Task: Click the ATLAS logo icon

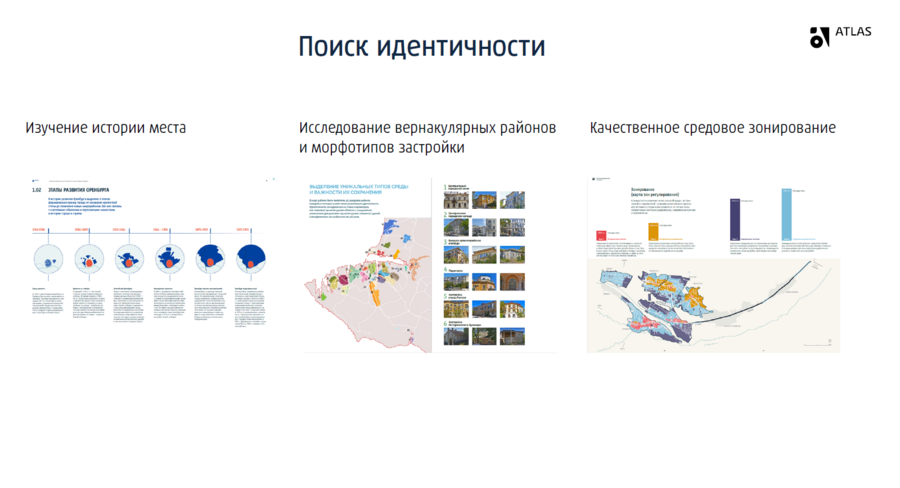Action: [819, 37]
